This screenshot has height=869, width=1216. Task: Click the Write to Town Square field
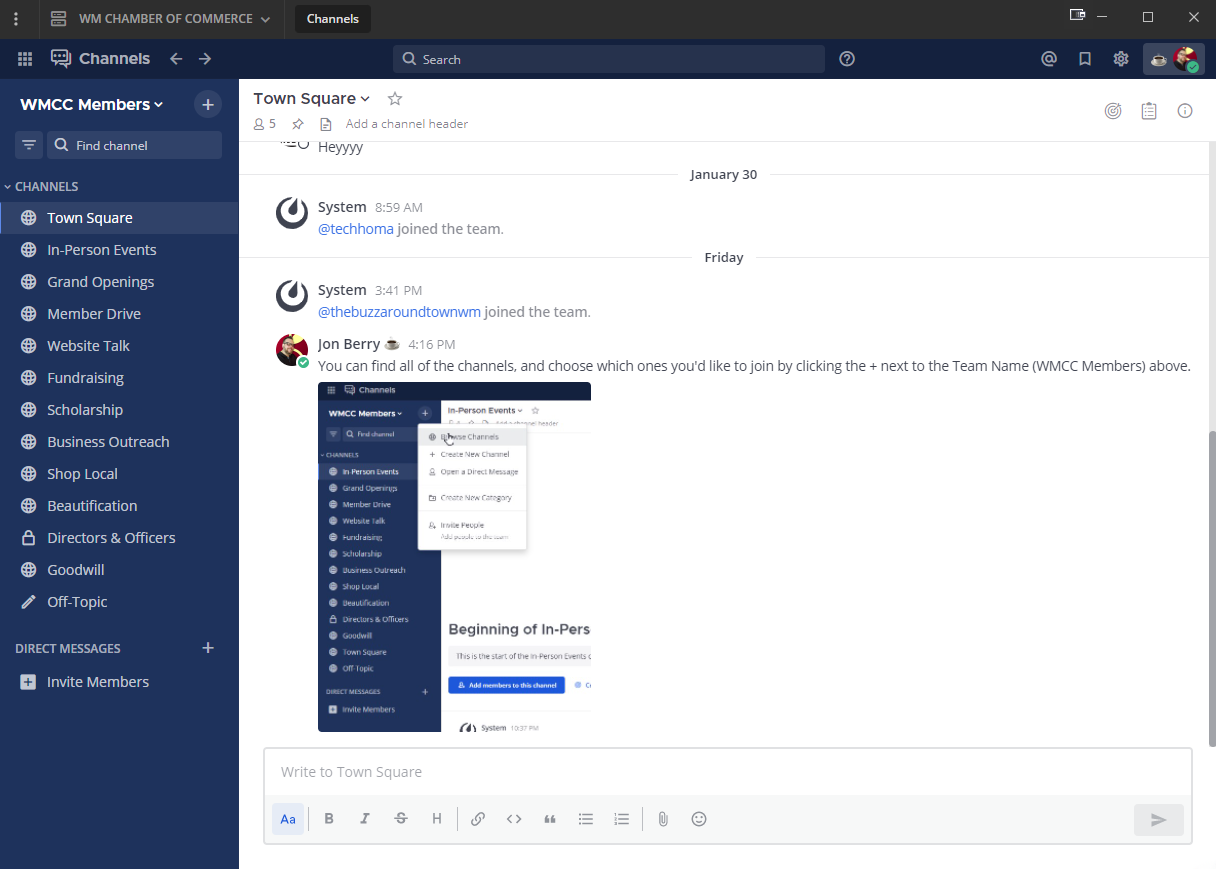coord(727,772)
